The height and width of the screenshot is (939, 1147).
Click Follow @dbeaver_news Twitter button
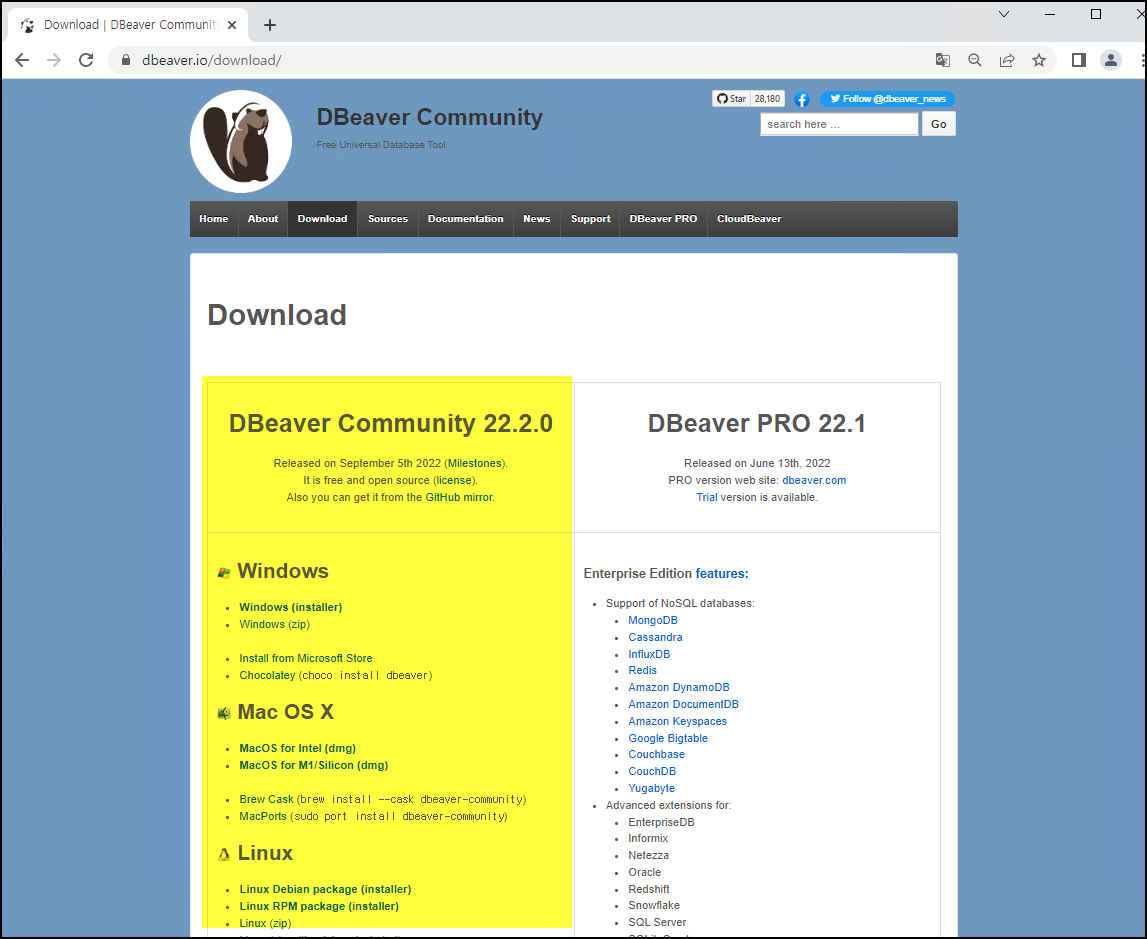pos(887,99)
